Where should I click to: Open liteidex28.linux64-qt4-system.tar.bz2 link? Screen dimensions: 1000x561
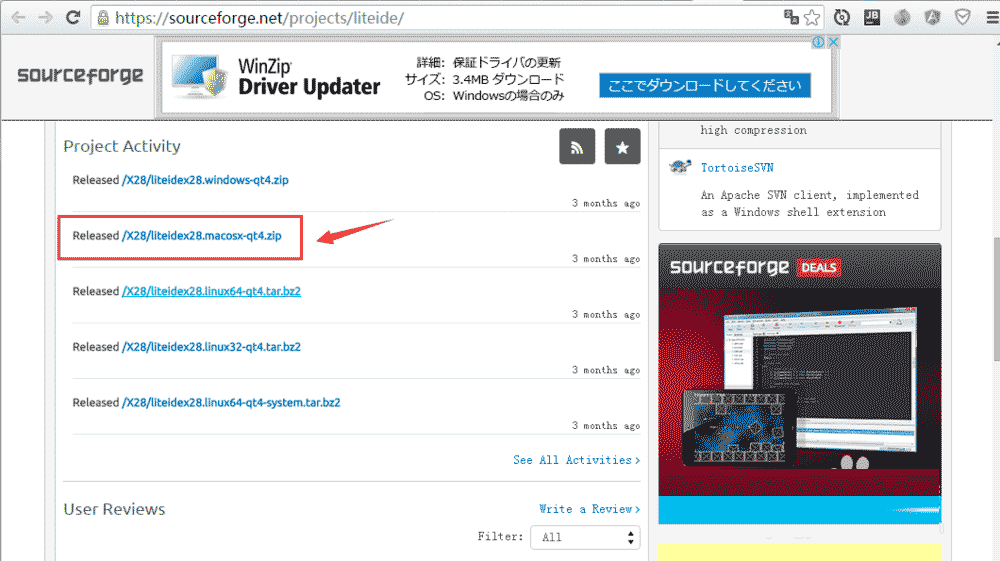point(231,402)
